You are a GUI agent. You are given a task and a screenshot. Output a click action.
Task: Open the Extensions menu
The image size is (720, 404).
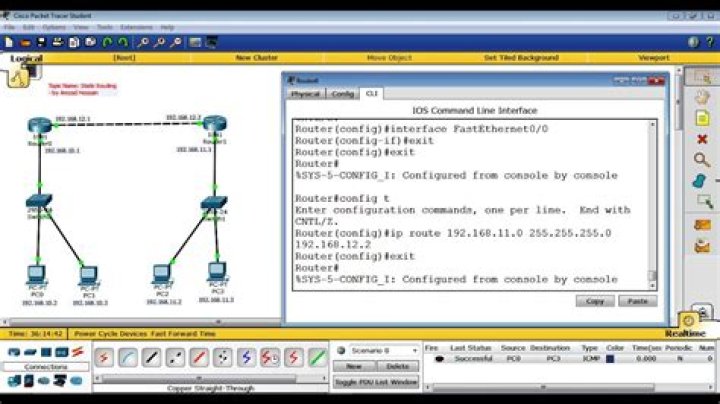(136, 27)
